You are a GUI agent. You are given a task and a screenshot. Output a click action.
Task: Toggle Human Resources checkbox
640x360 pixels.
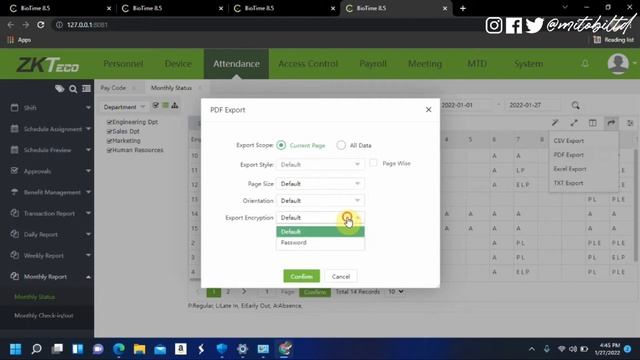tap(109, 150)
